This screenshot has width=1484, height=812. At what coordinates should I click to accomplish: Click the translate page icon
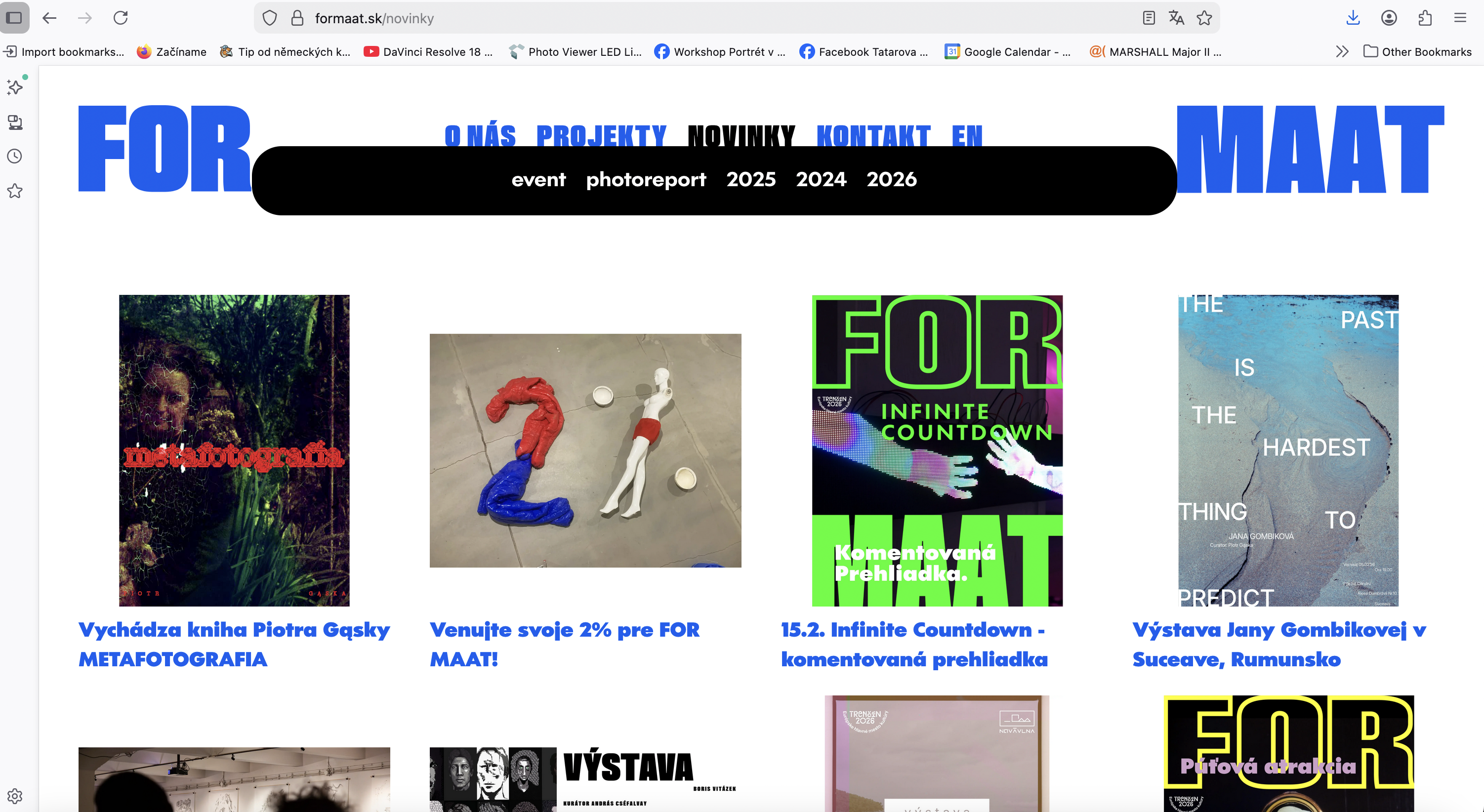coord(1176,18)
